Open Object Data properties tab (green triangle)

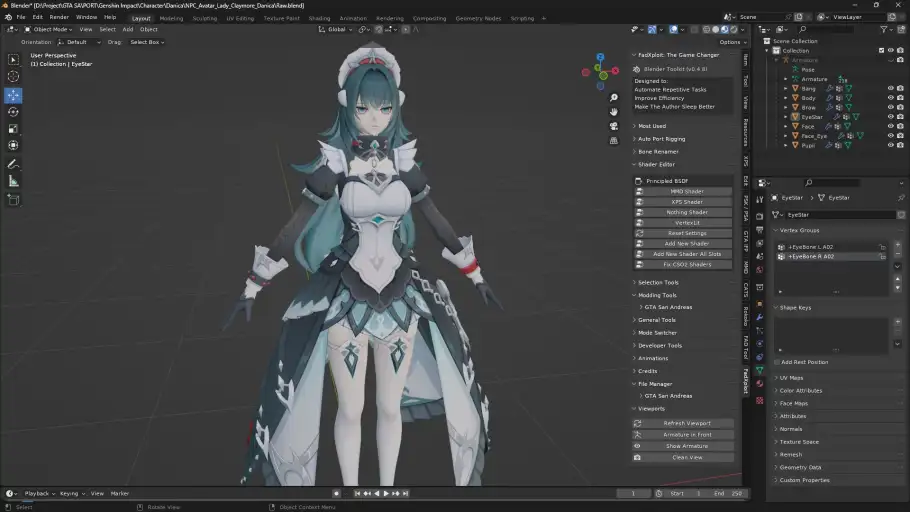tap(760, 370)
